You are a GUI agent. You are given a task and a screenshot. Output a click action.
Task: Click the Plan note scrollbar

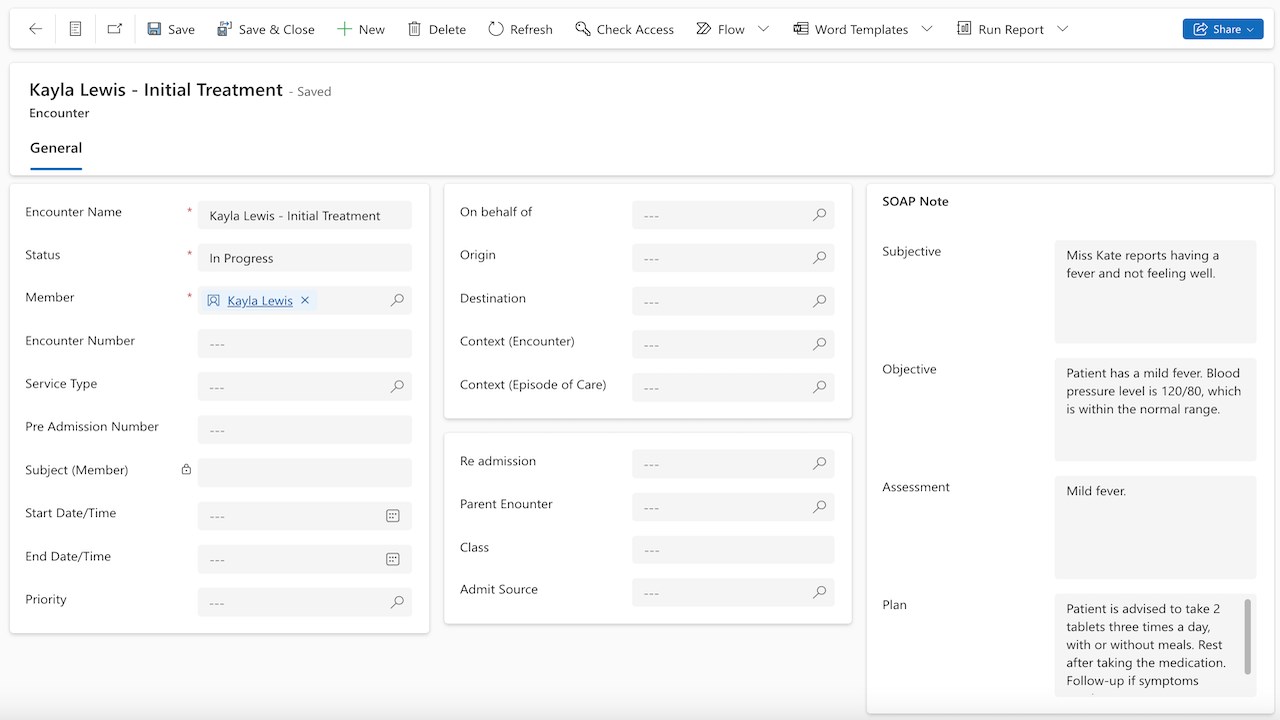click(1247, 636)
